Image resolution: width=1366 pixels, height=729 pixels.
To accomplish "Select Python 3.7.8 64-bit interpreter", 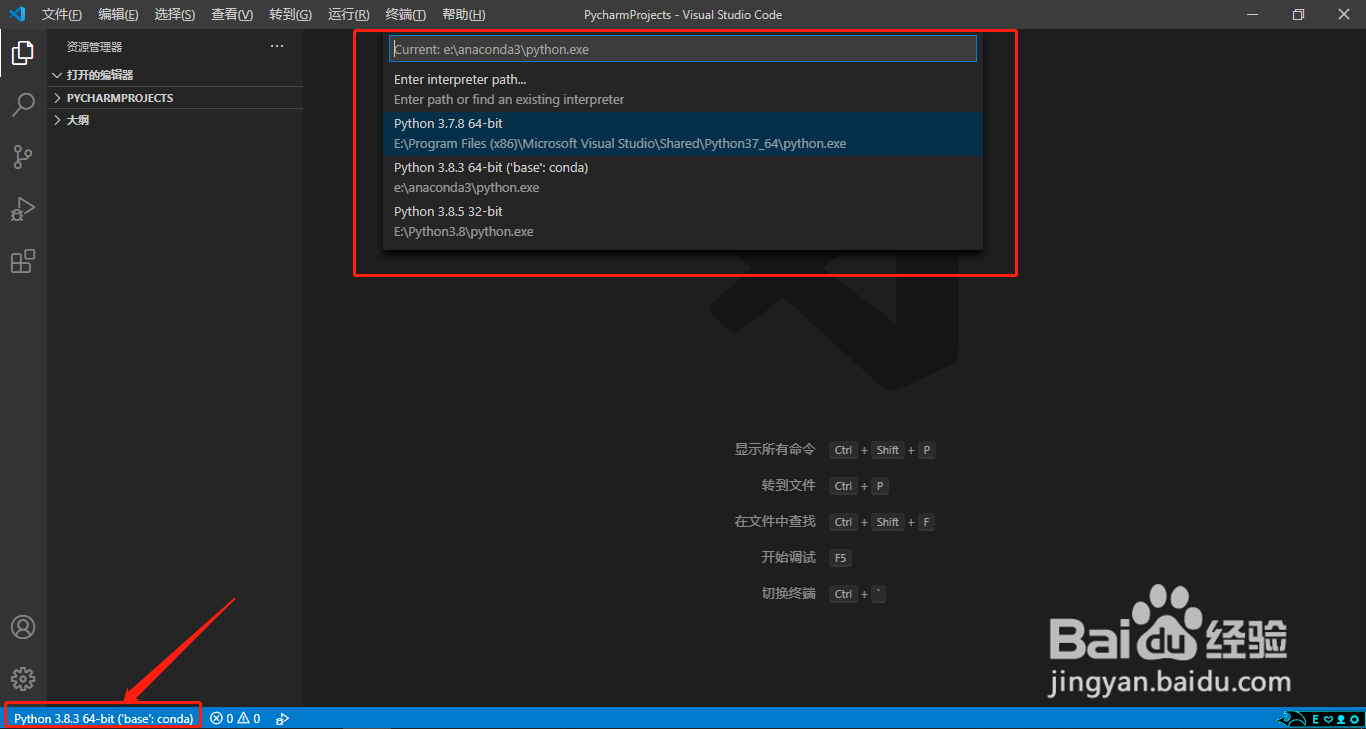I will pos(682,133).
